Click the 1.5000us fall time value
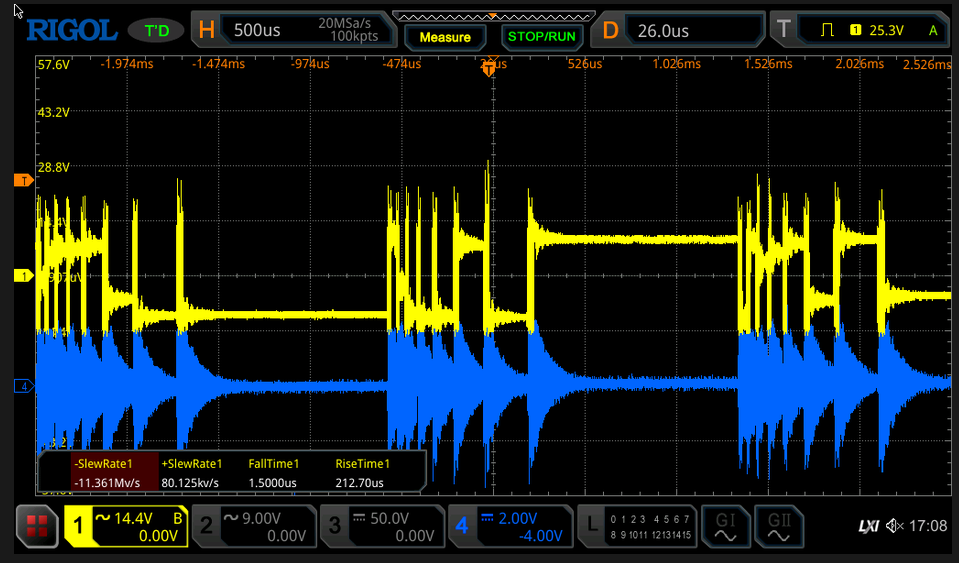Screen dimensions: 959x563 click(x=272, y=483)
